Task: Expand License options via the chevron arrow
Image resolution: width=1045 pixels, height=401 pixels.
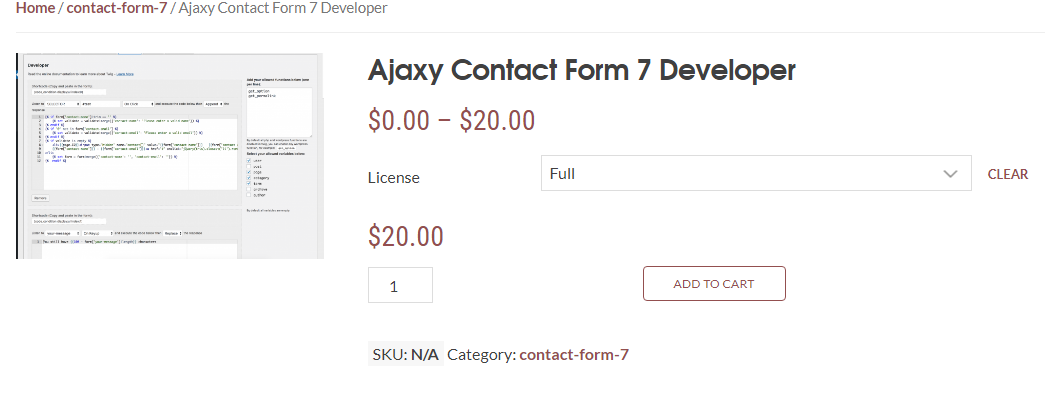Action: pos(950,174)
